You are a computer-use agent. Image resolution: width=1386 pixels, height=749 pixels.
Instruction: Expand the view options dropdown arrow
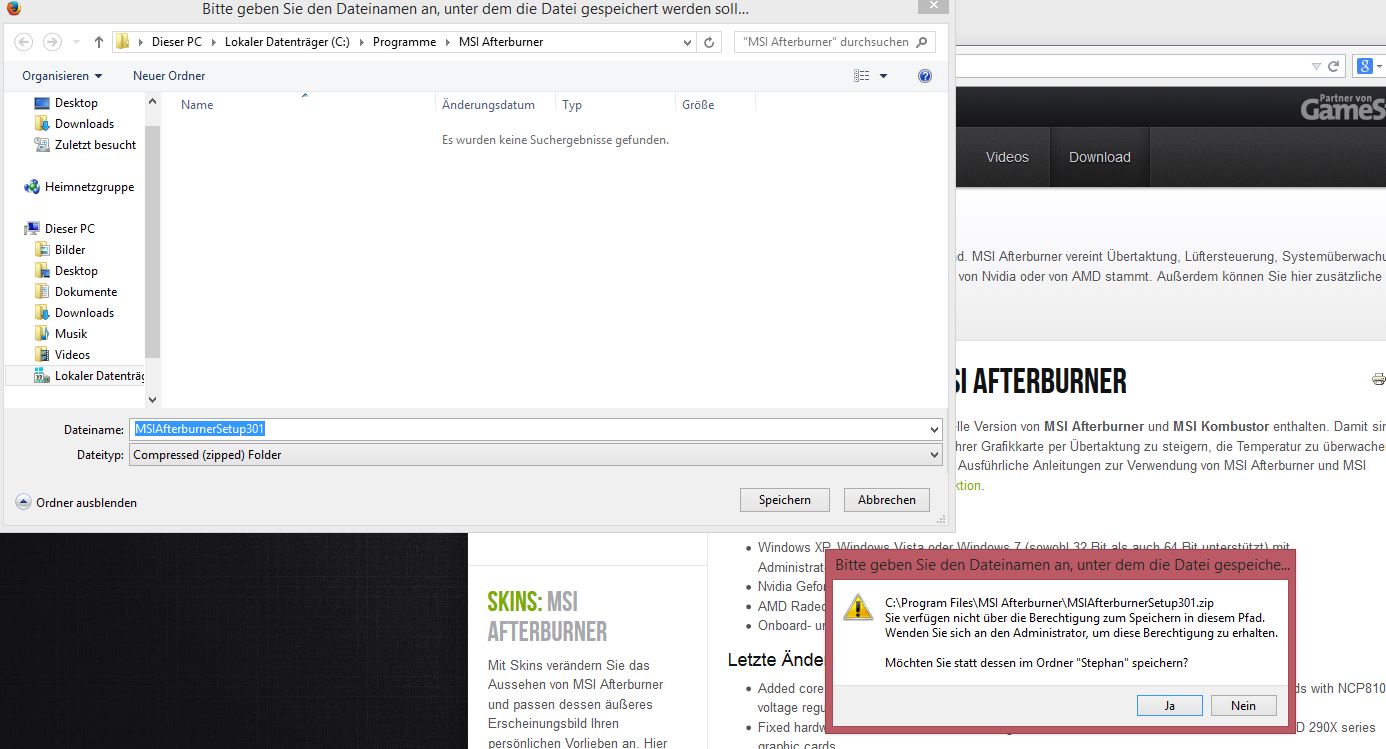tap(883, 76)
